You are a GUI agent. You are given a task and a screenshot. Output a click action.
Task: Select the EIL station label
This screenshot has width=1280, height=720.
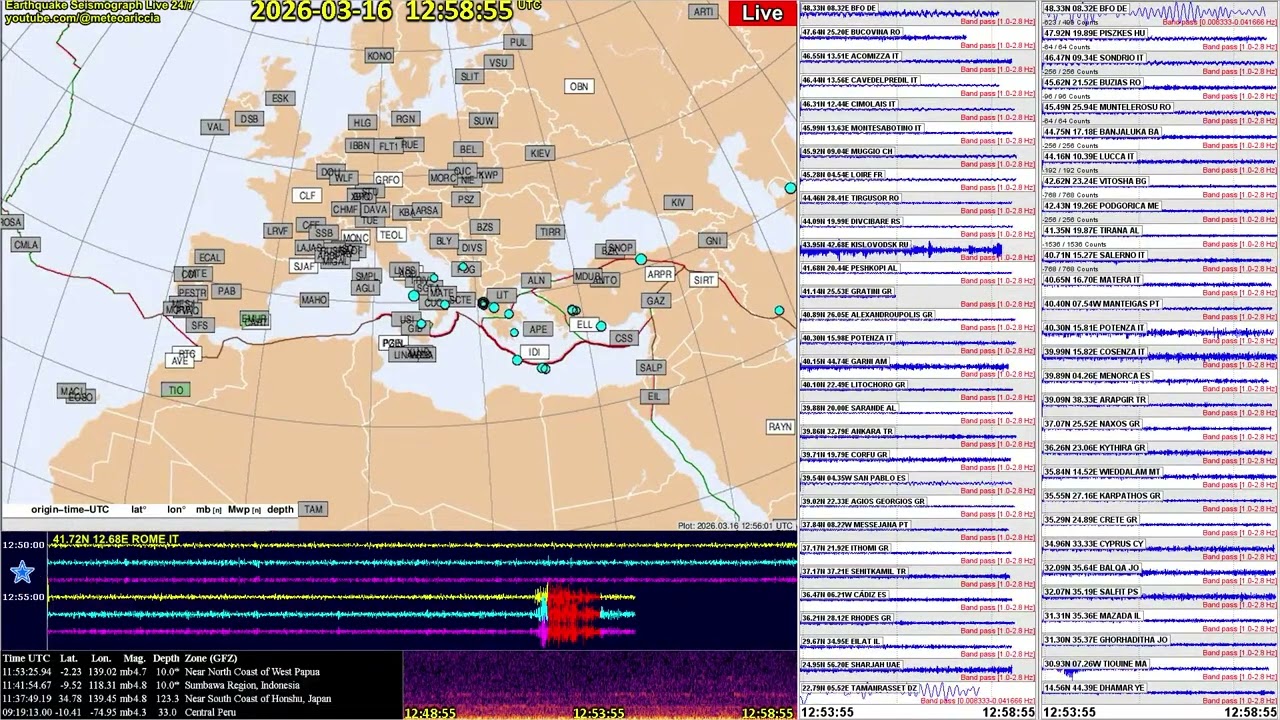click(x=654, y=396)
